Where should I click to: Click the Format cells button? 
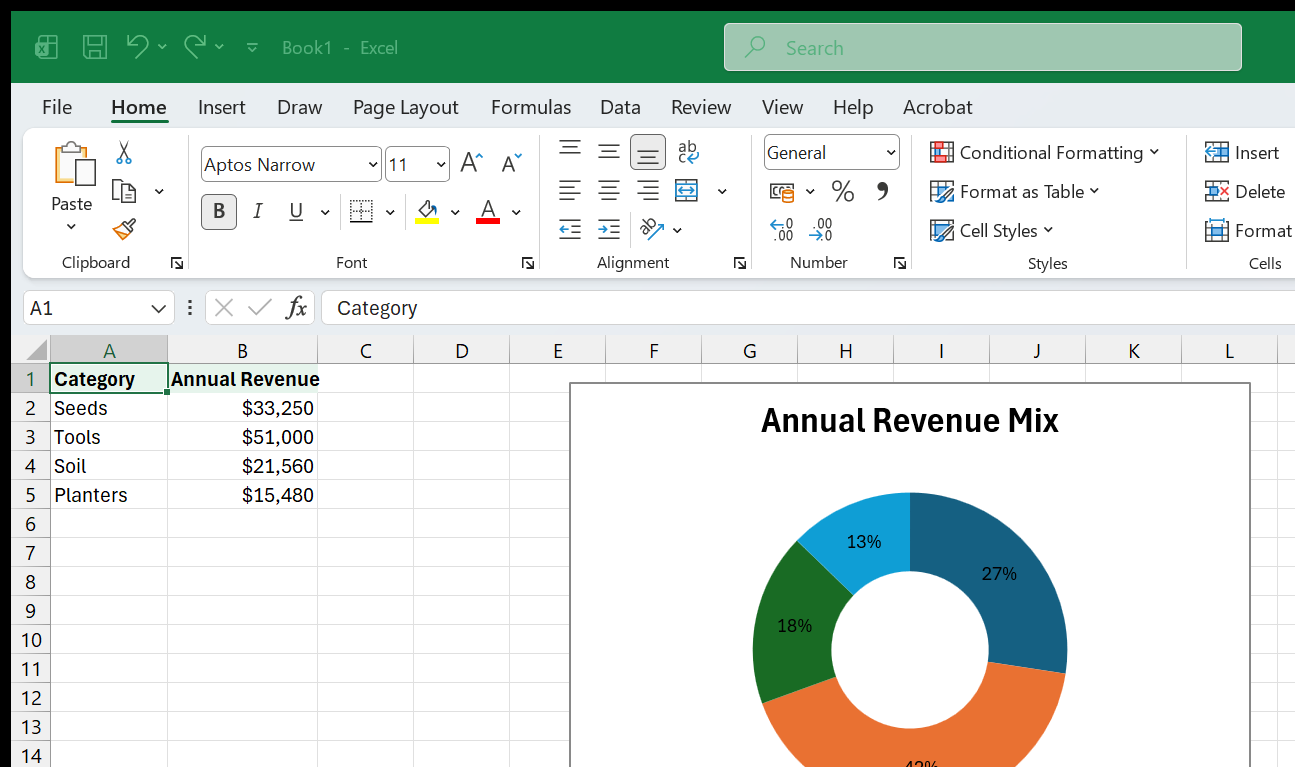[1248, 230]
